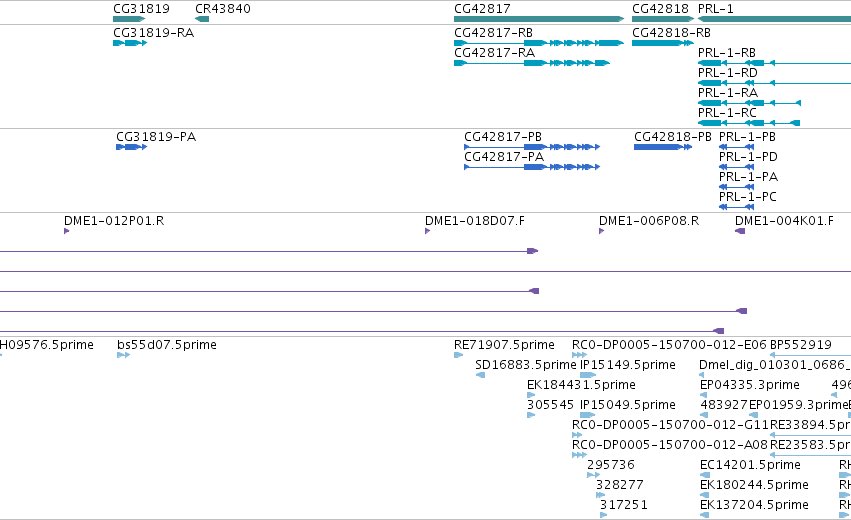Viewport: 851px width, 520px height.
Task: Select the bs55d07.5prime EST arrows
Action: click(124, 355)
